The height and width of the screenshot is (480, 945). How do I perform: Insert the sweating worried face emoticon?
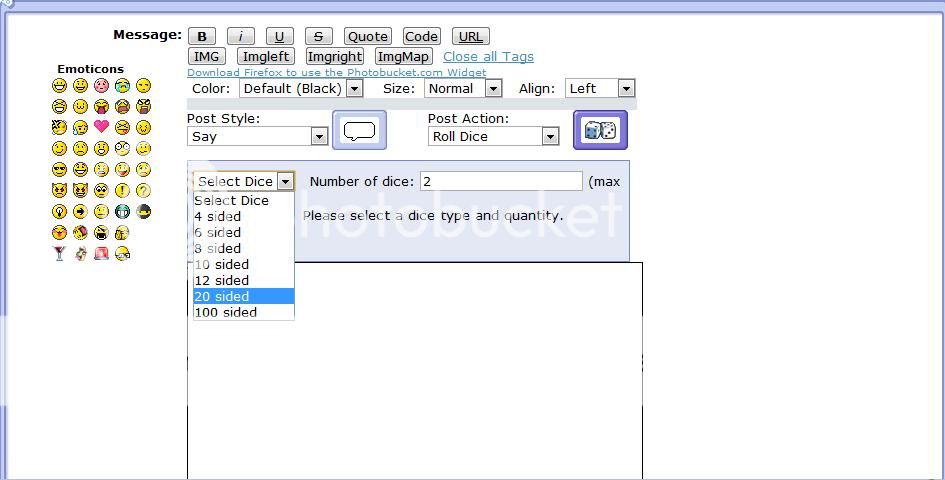(x=80, y=127)
